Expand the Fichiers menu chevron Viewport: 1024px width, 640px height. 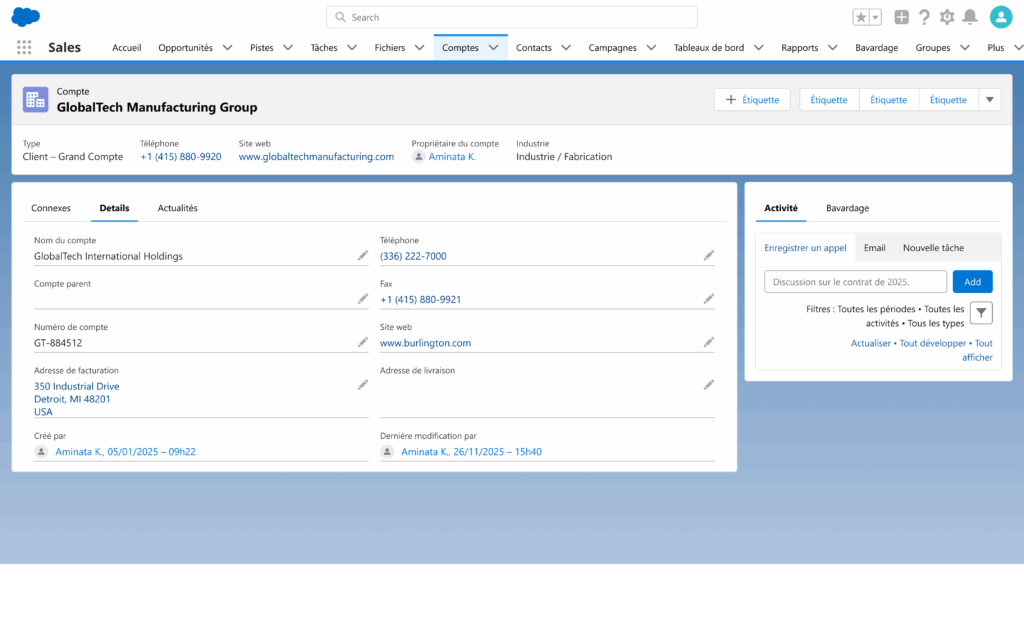[419, 47]
